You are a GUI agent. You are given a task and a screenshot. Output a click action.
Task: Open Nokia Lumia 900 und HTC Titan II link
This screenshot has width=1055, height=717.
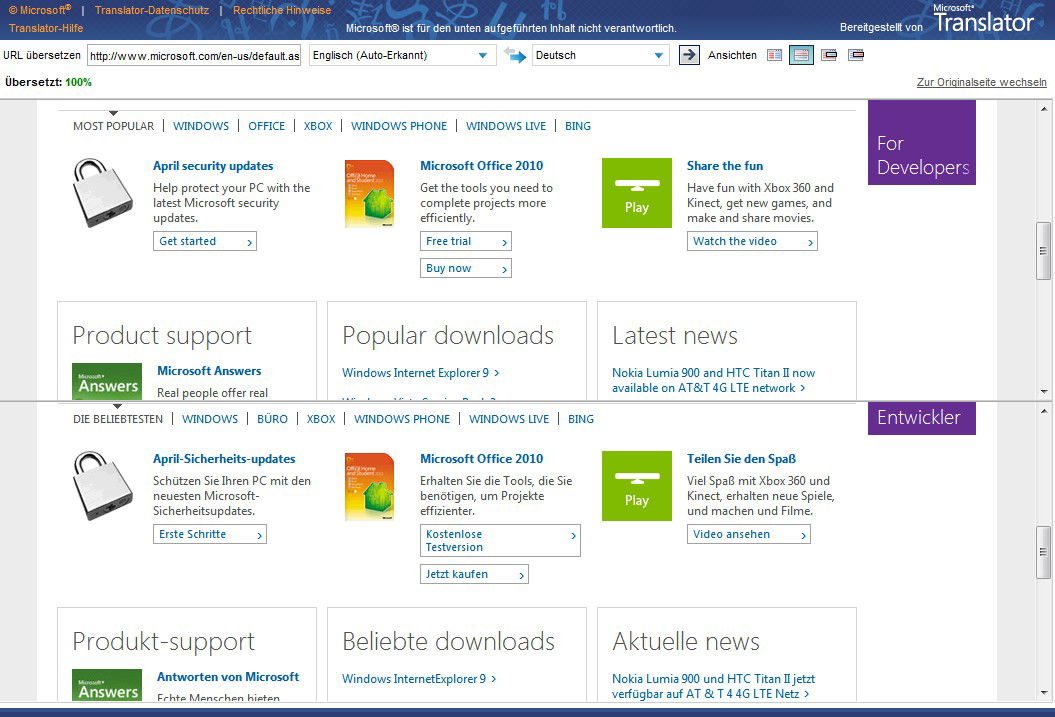click(713, 686)
